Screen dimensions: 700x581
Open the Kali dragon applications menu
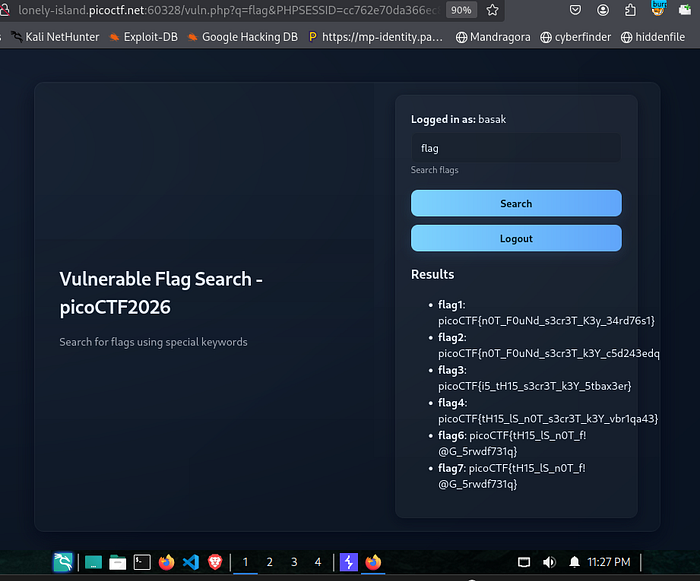(63, 562)
